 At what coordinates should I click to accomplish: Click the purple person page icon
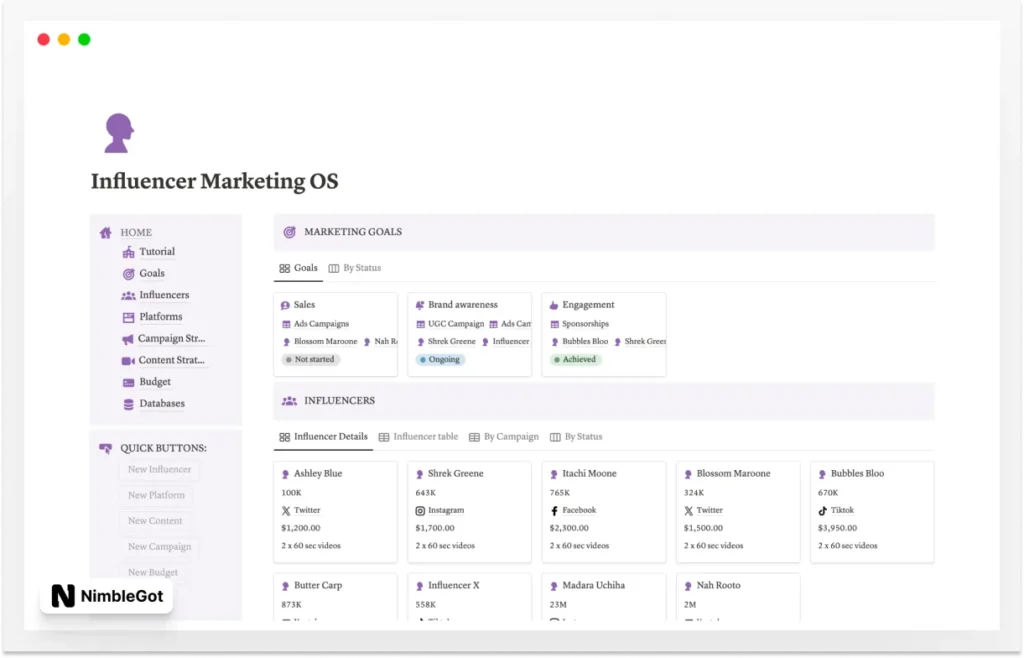pos(118,131)
